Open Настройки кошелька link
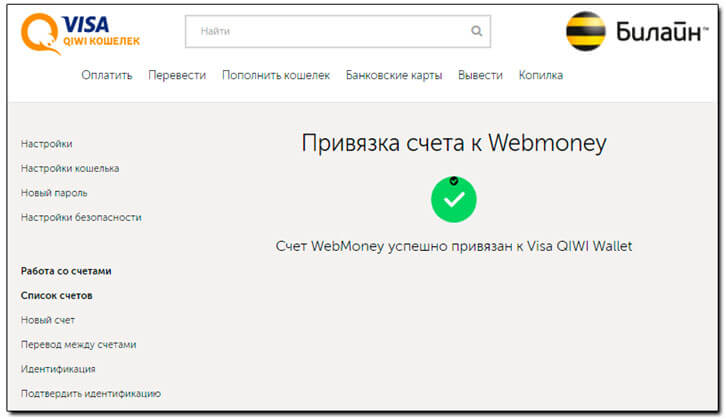The image size is (726, 419). coord(70,169)
